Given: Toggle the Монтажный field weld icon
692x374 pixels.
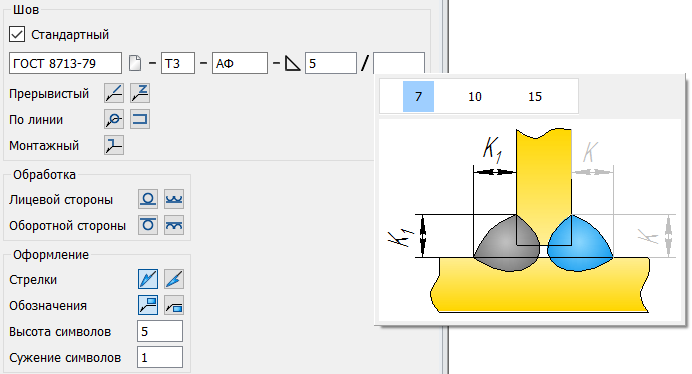Looking at the screenshot, I should click(x=114, y=145).
